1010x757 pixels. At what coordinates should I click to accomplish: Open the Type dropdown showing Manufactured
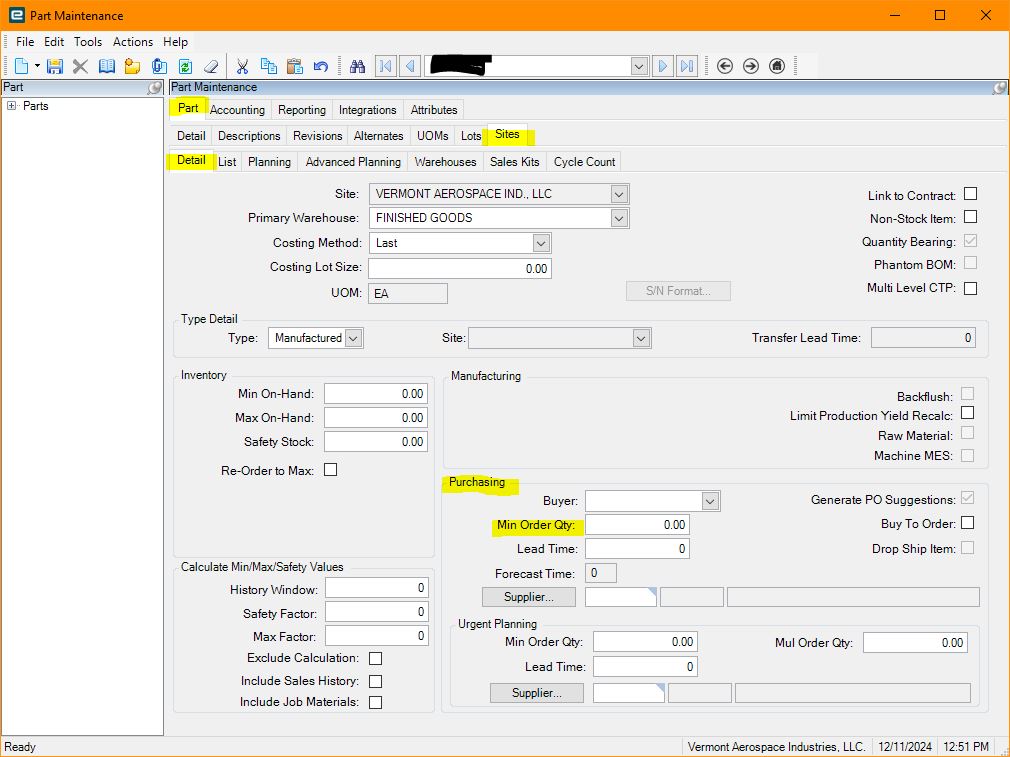point(353,338)
